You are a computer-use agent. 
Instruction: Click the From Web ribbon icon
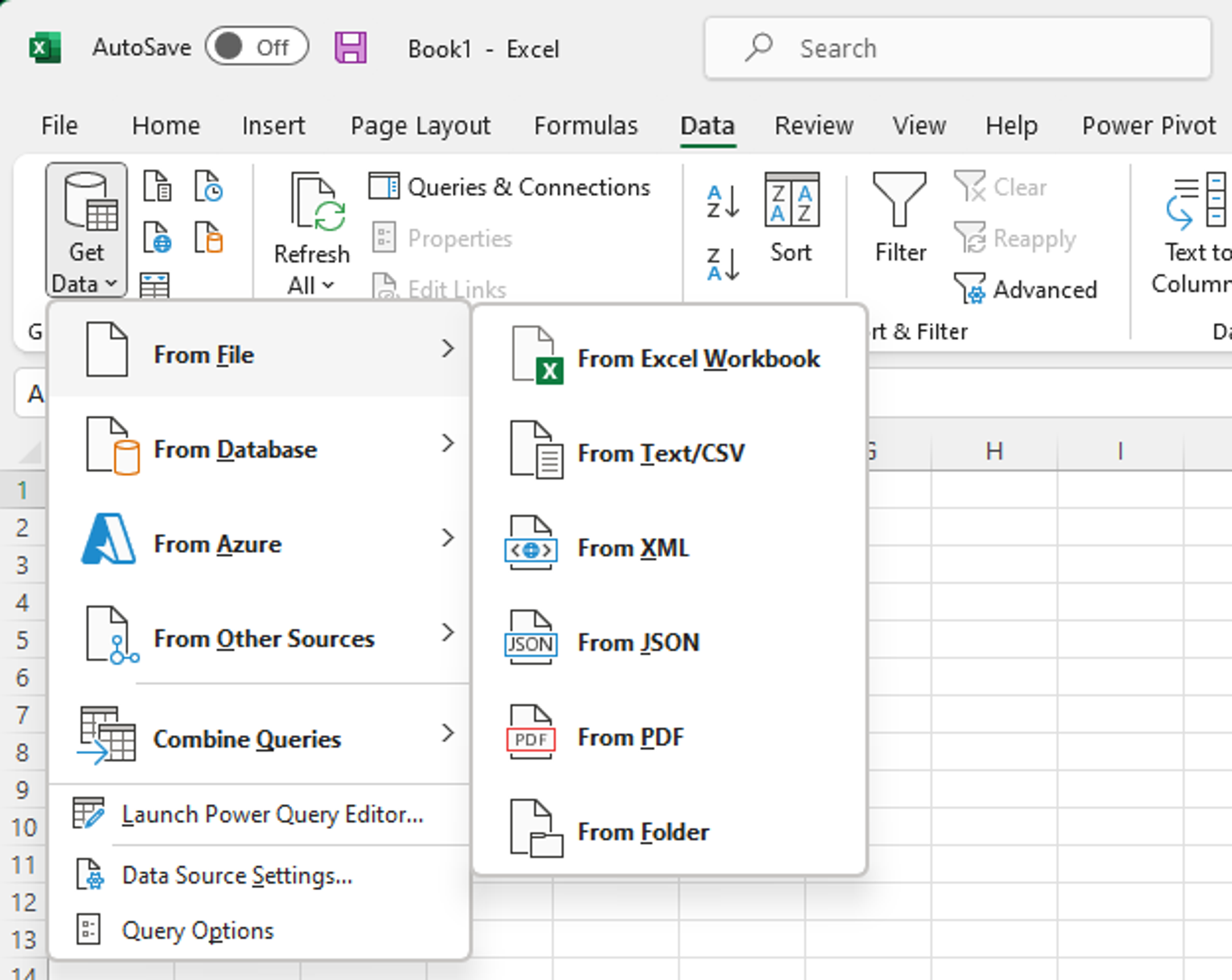tap(157, 237)
